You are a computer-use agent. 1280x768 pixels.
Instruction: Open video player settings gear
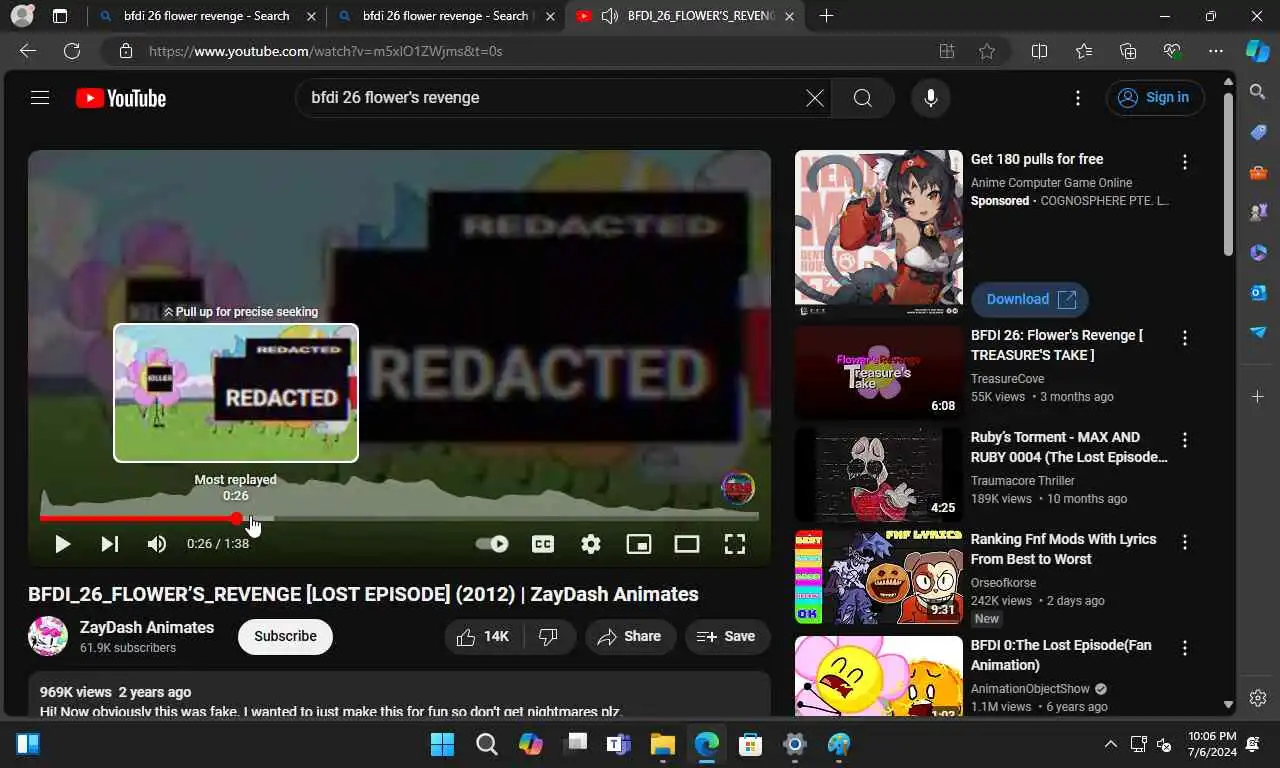click(x=591, y=544)
